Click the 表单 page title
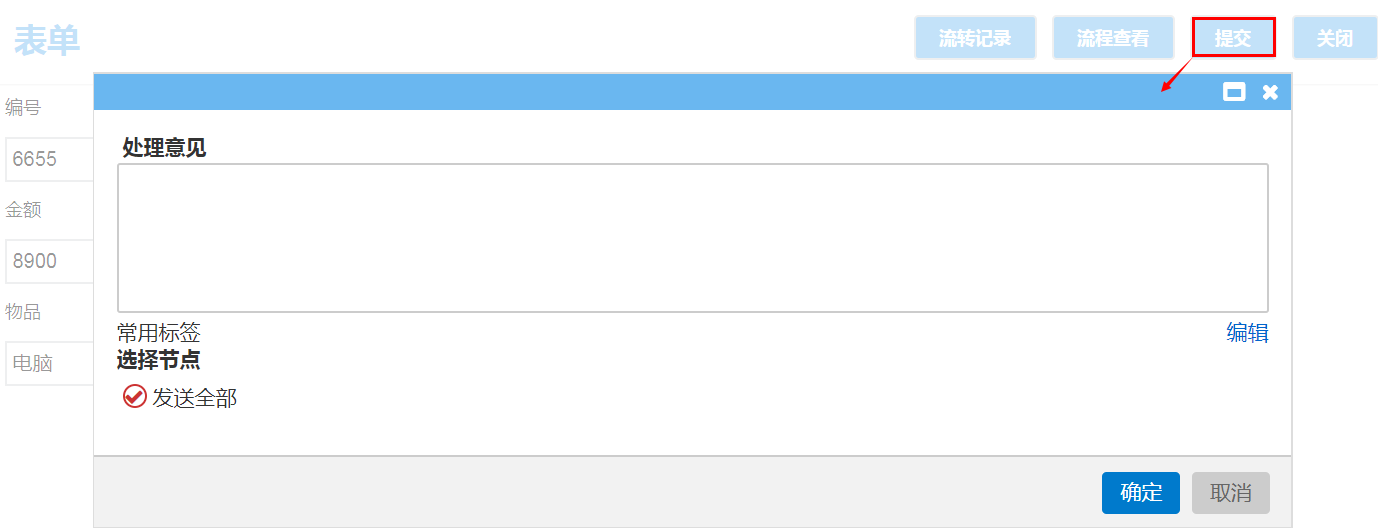This screenshot has width=1378, height=532. click(47, 40)
